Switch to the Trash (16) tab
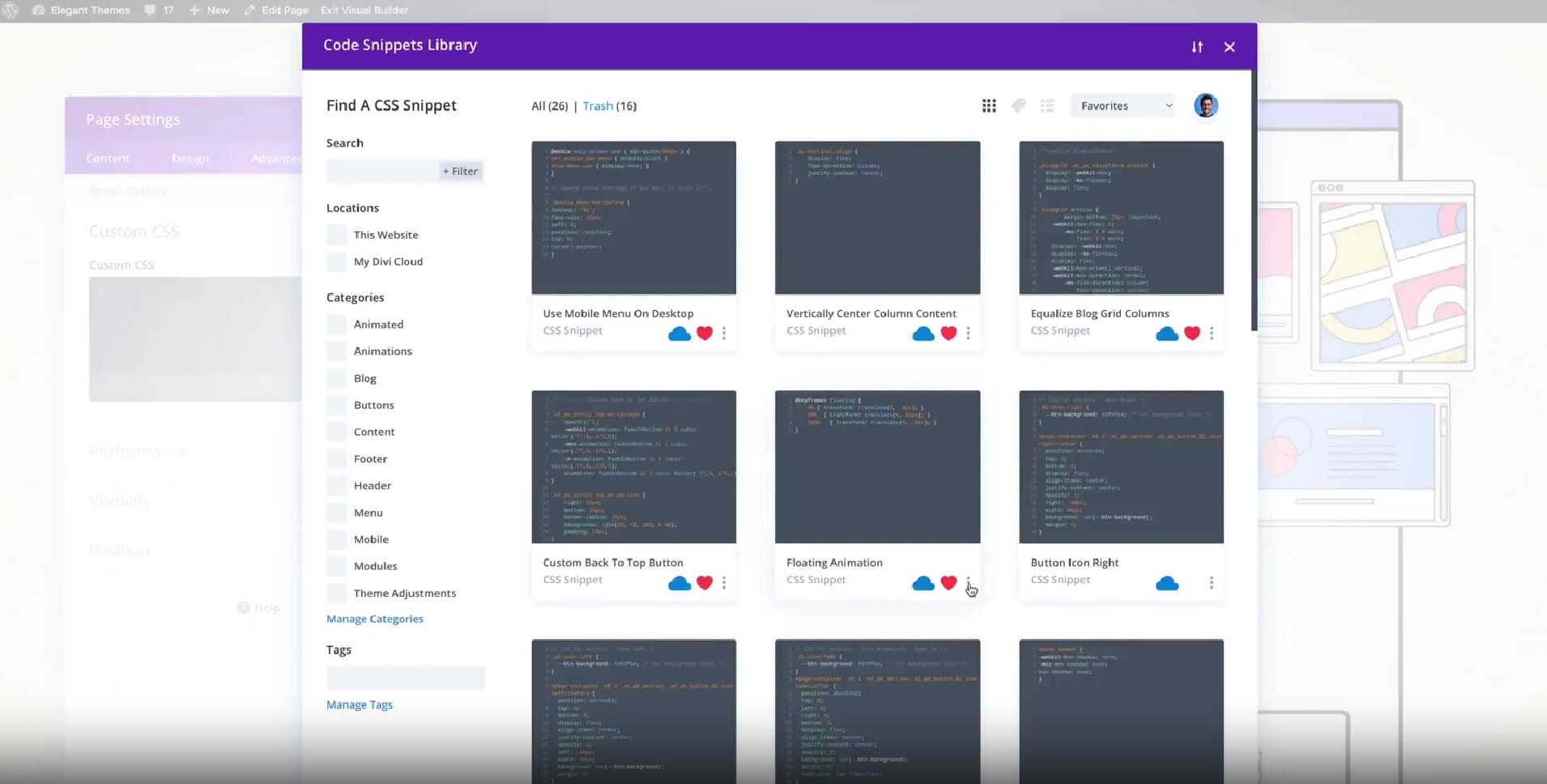The image size is (1547, 784). click(x=609, y=106)
